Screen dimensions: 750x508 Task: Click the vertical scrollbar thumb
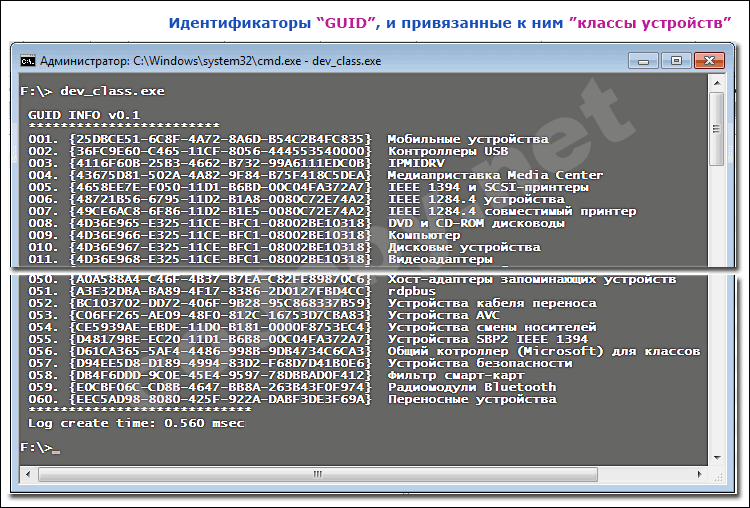pyautogui.click(x=717, y=129)
